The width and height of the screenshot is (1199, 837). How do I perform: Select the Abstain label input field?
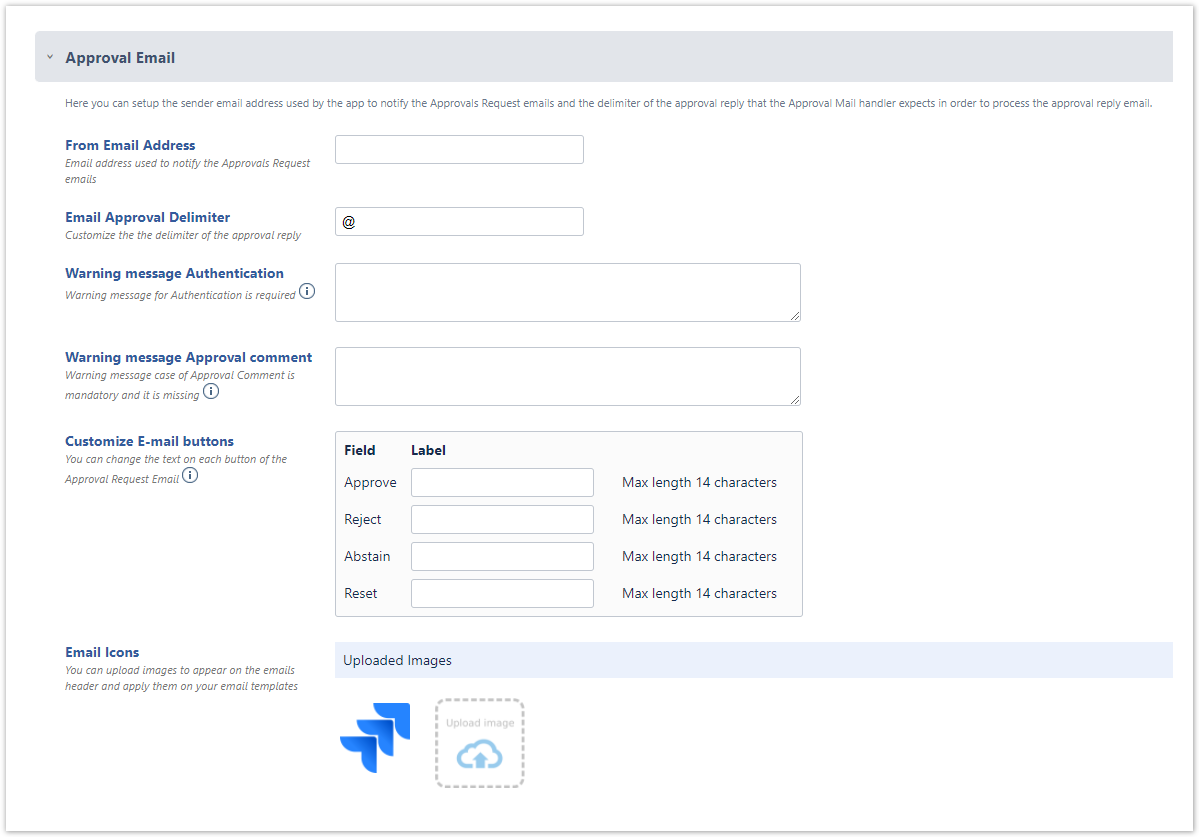point(502,557)
